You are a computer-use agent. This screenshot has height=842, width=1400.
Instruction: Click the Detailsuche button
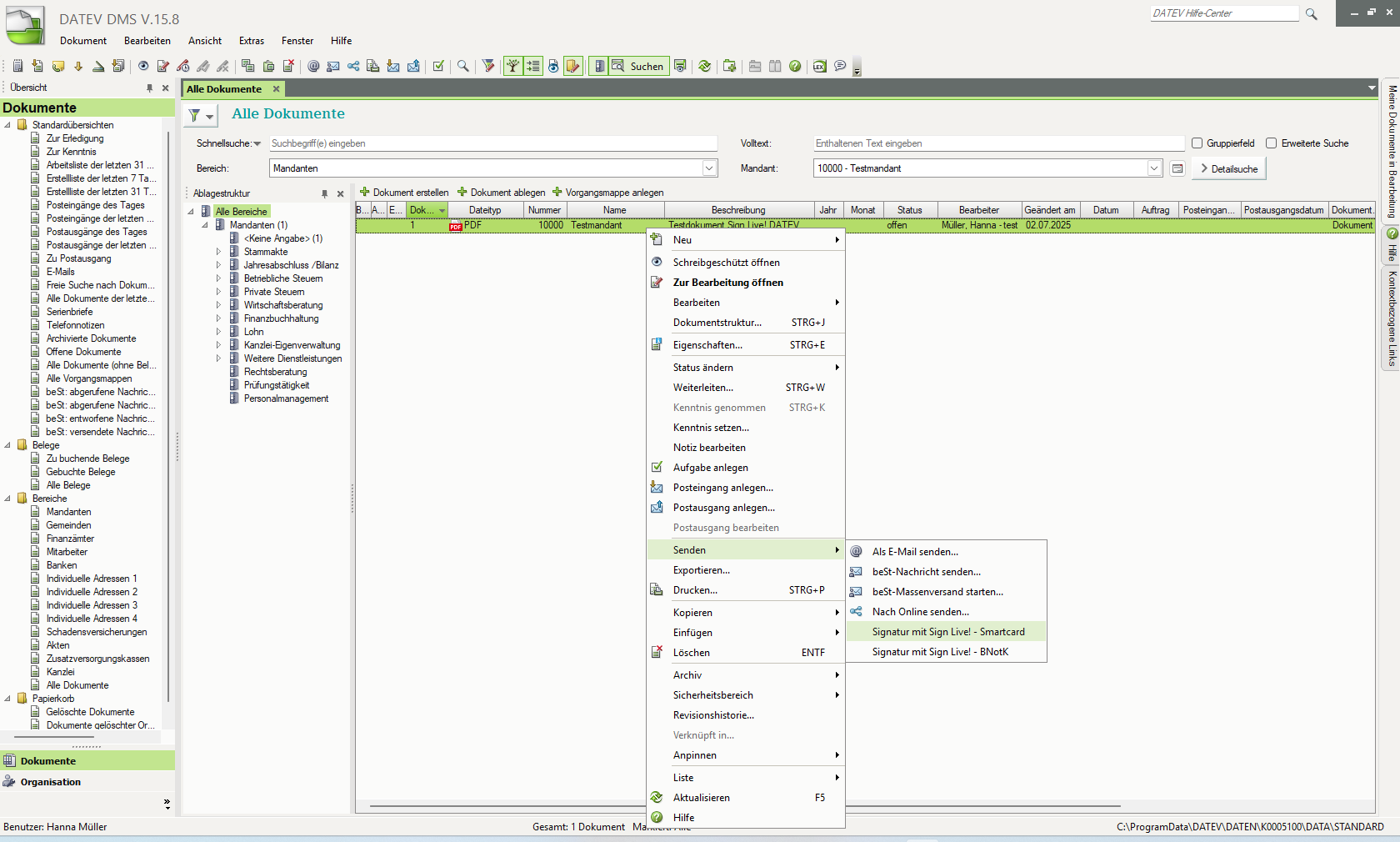coord(1229,168)
